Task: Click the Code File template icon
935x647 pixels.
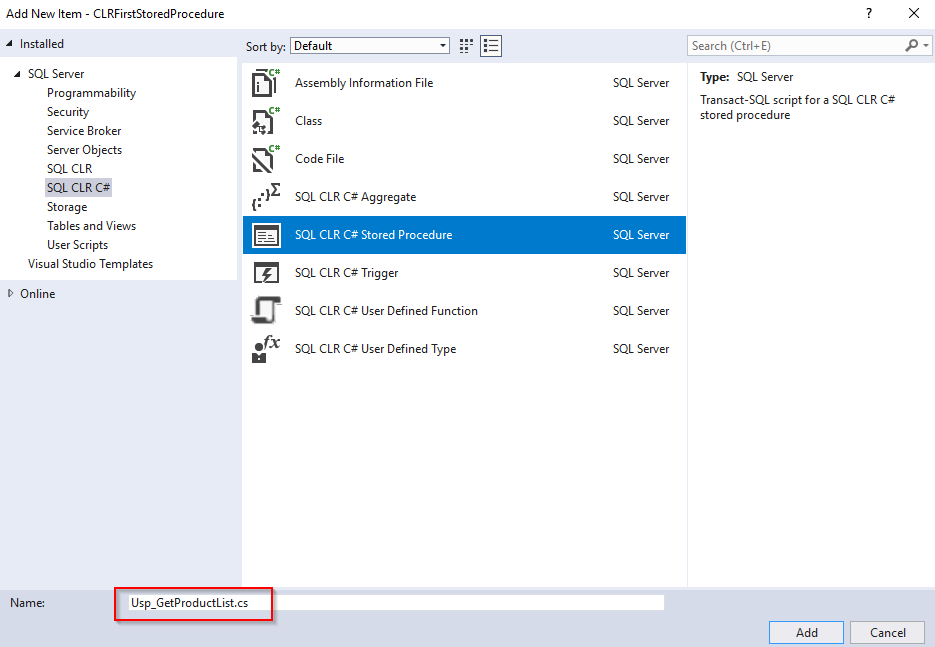Action: click(x=265, y=159)
